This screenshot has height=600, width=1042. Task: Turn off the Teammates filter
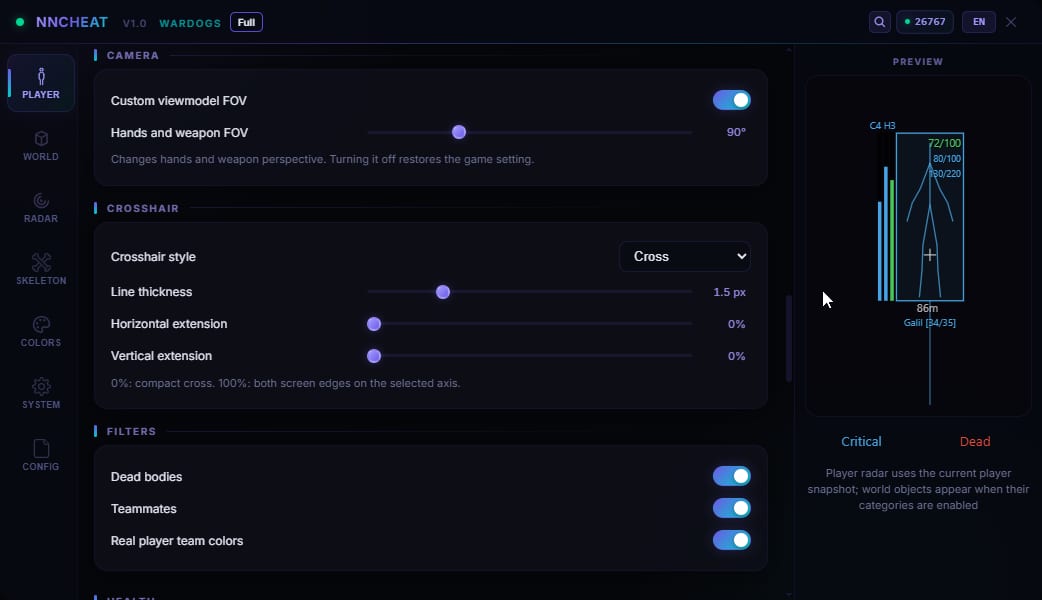point(732,508)
